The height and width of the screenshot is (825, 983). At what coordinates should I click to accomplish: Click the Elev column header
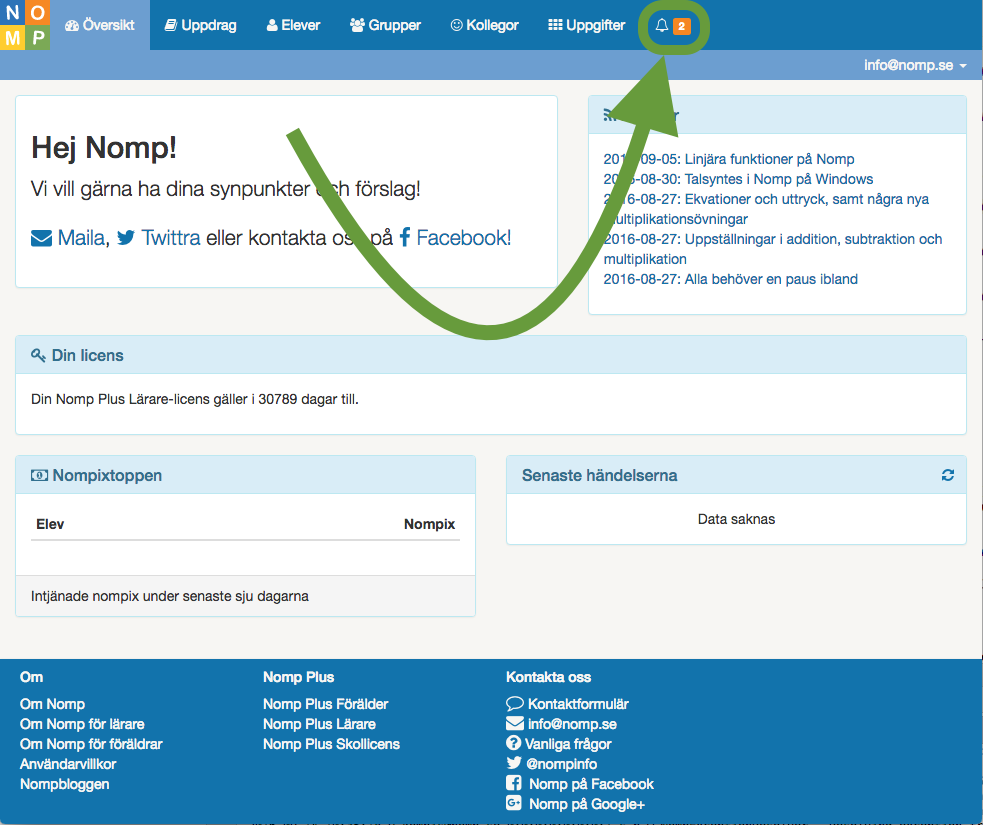pyautogui.click(x=50, y=524)
